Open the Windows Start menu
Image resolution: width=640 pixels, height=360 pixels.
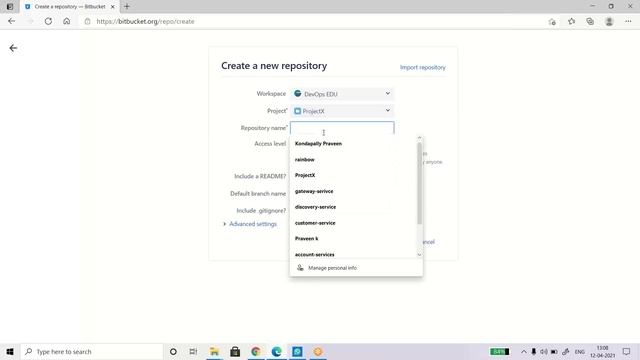point(10,351)
